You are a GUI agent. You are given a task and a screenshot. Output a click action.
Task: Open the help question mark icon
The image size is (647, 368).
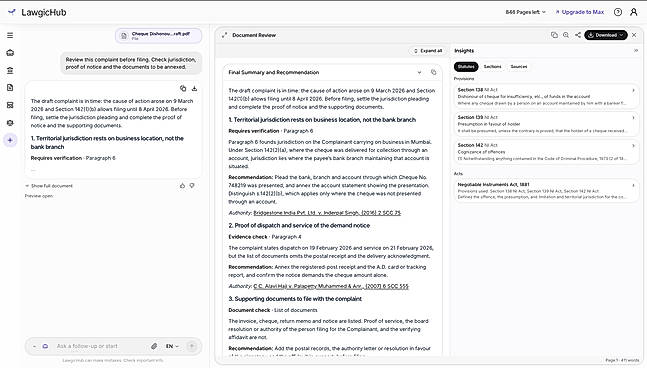pyautogui.click(x=618, y=12)
